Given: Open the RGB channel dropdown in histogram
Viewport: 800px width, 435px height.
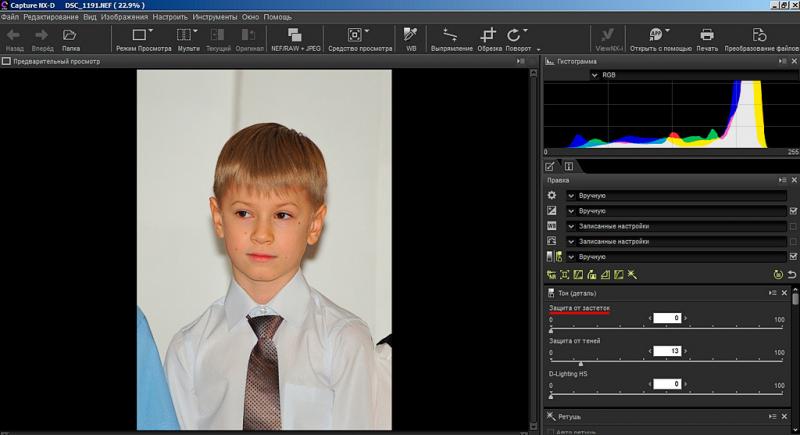Looking at the screenshot, I should 693,75.
